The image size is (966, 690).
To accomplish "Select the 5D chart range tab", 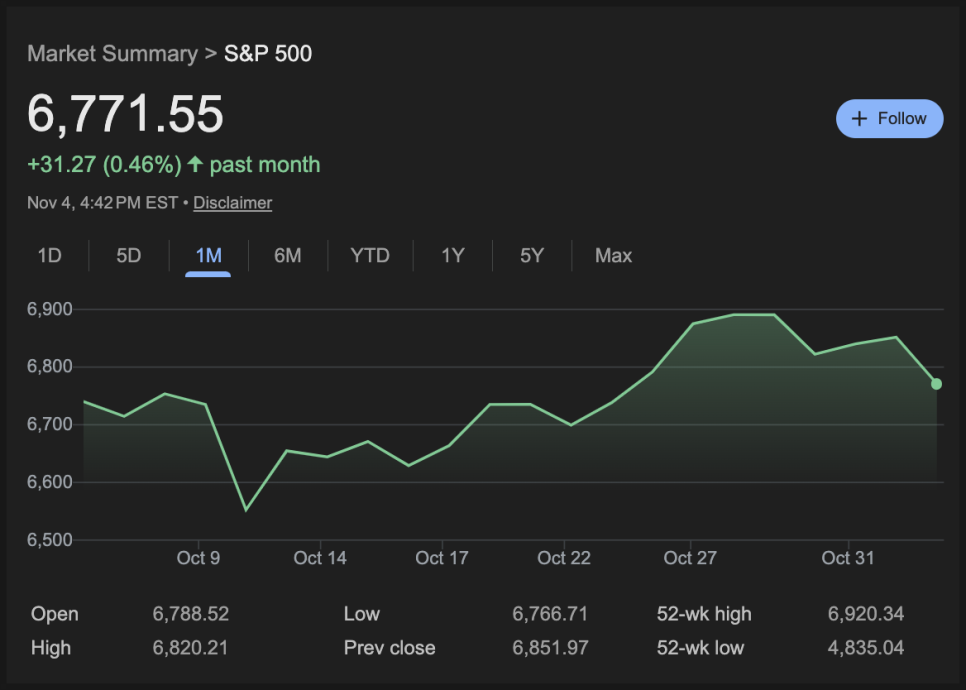I will (128, 256).
